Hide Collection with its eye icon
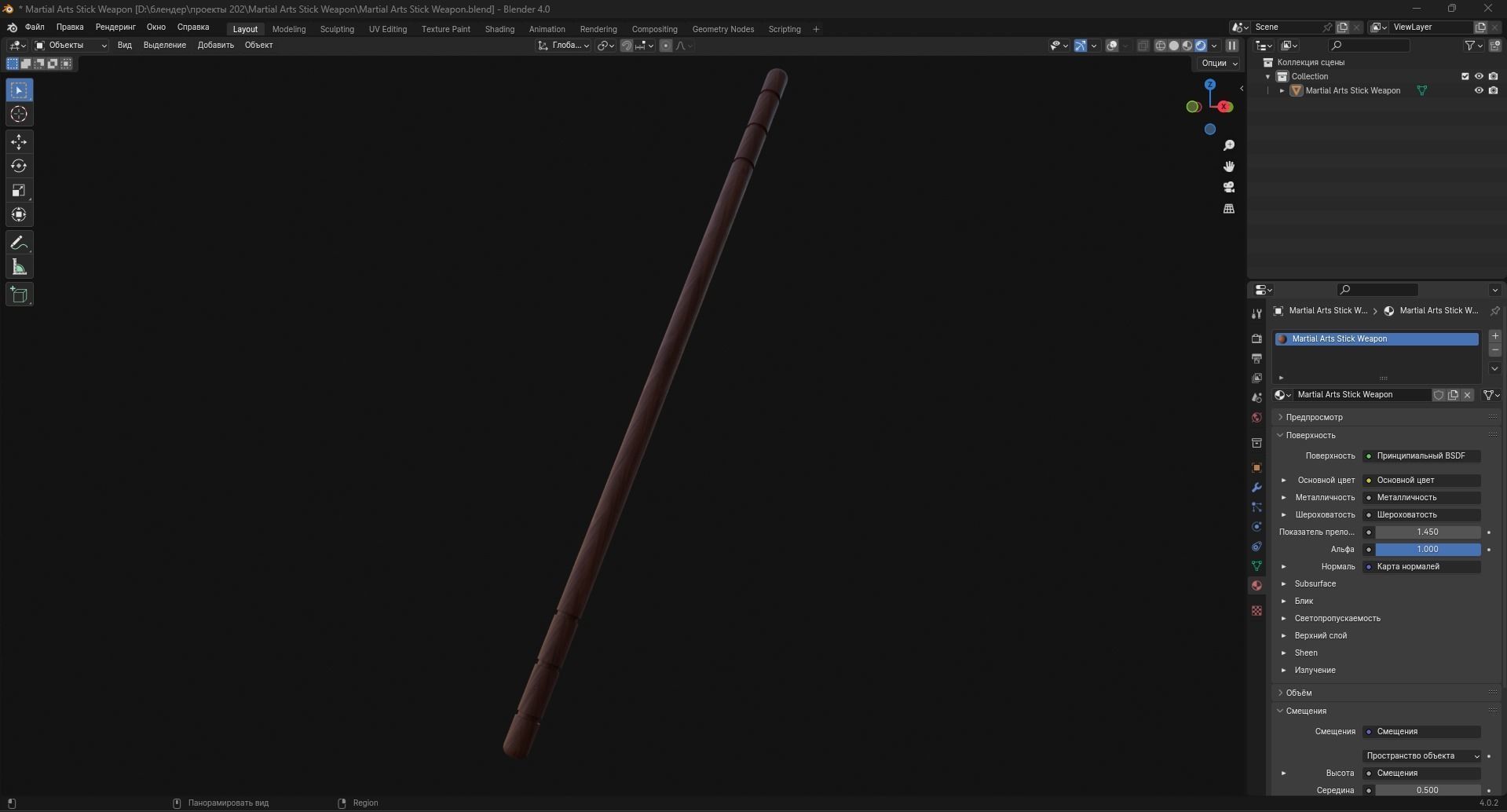The image size is (1507, 812). pos(1479,76)
